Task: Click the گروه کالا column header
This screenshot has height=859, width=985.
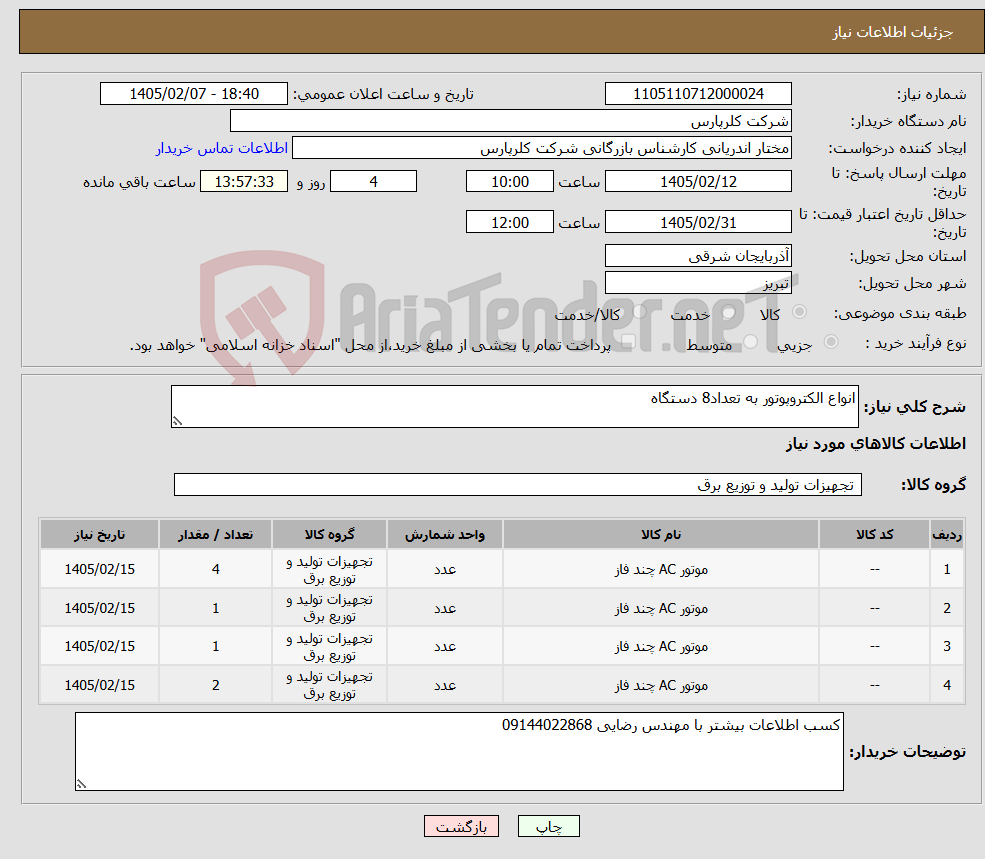Action: [329, 534]
